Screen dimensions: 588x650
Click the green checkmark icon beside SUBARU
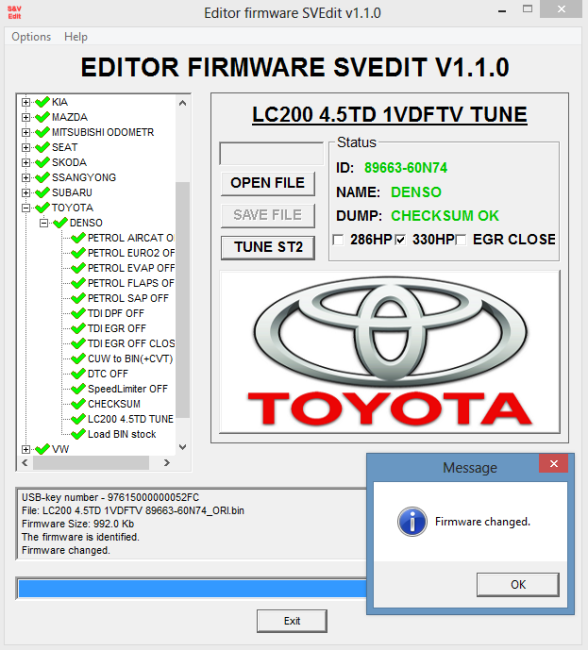tap(42, 192)
